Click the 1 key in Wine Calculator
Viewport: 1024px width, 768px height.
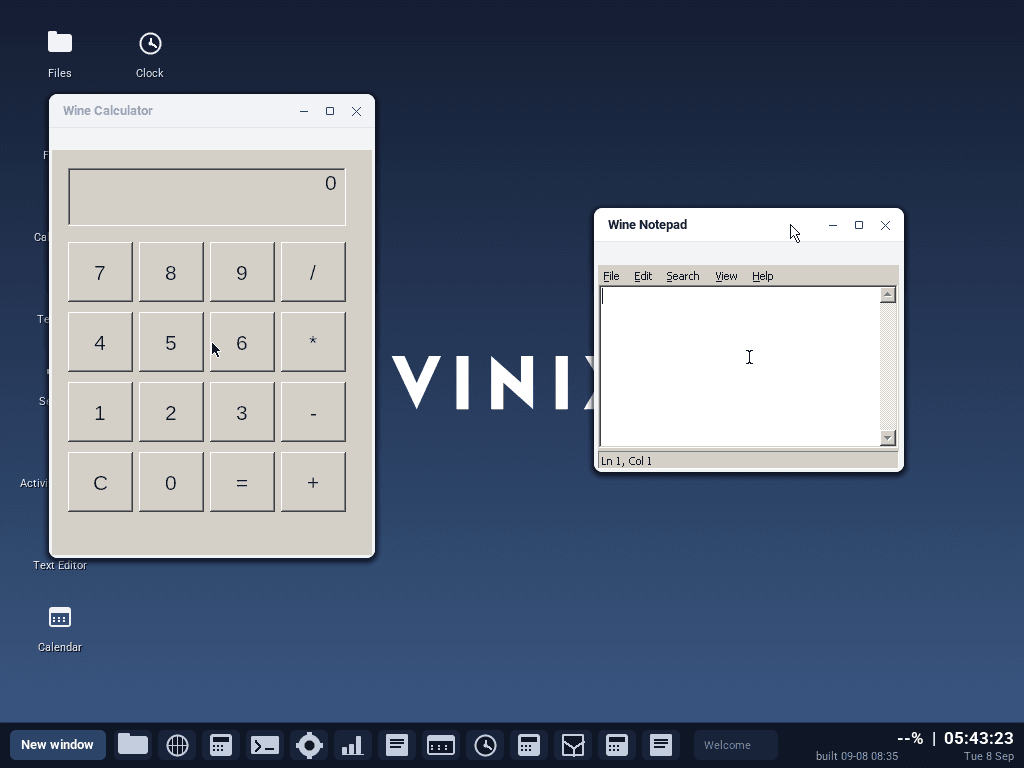tap(100, 412)
